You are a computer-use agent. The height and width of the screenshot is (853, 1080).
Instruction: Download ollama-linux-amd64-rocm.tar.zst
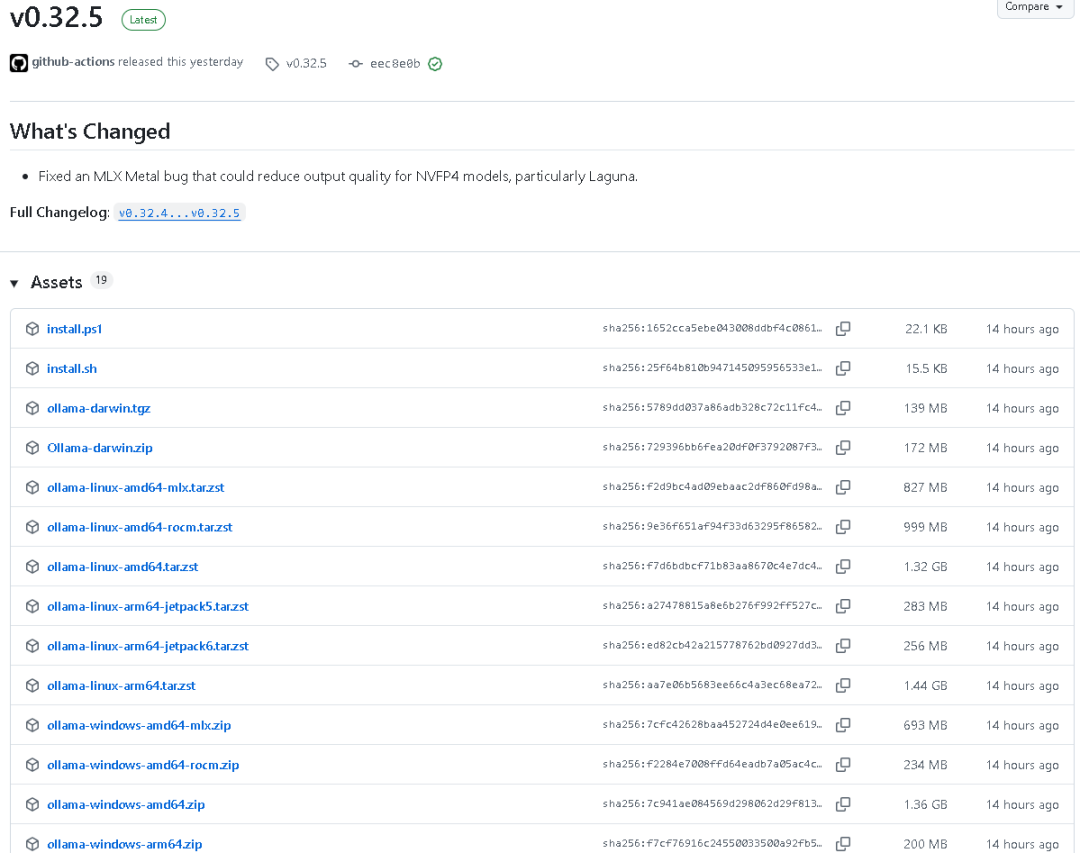[140, 527]
